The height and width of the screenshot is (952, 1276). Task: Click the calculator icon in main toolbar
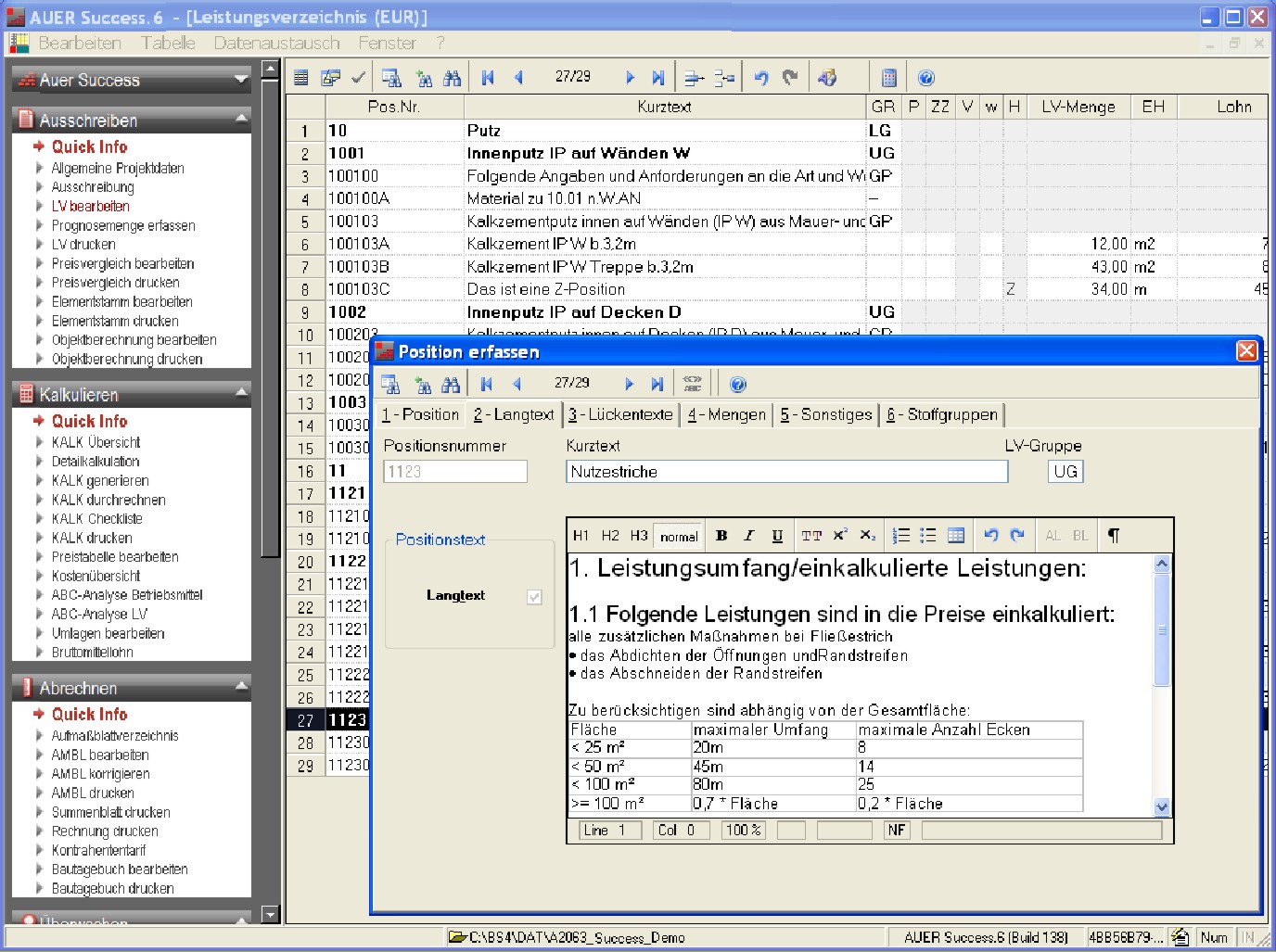click(888, 78)
